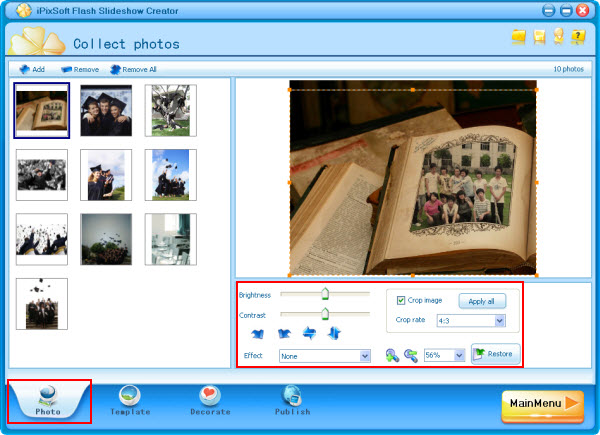
Task: Select the empty classroom thumbnail
Action: pos(171,239)
